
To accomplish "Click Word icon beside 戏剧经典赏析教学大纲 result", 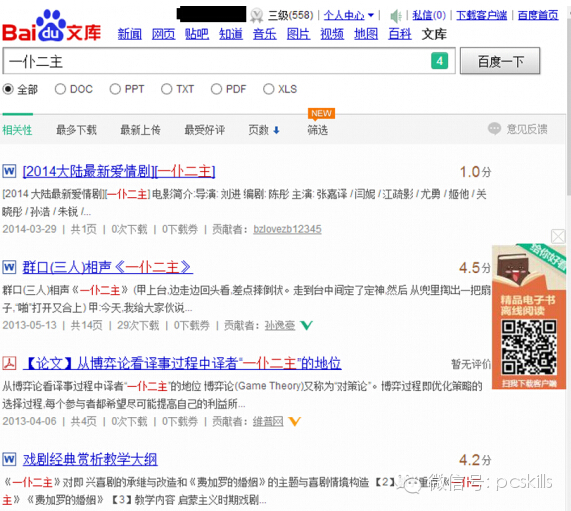I will click(x=9, y=459).
